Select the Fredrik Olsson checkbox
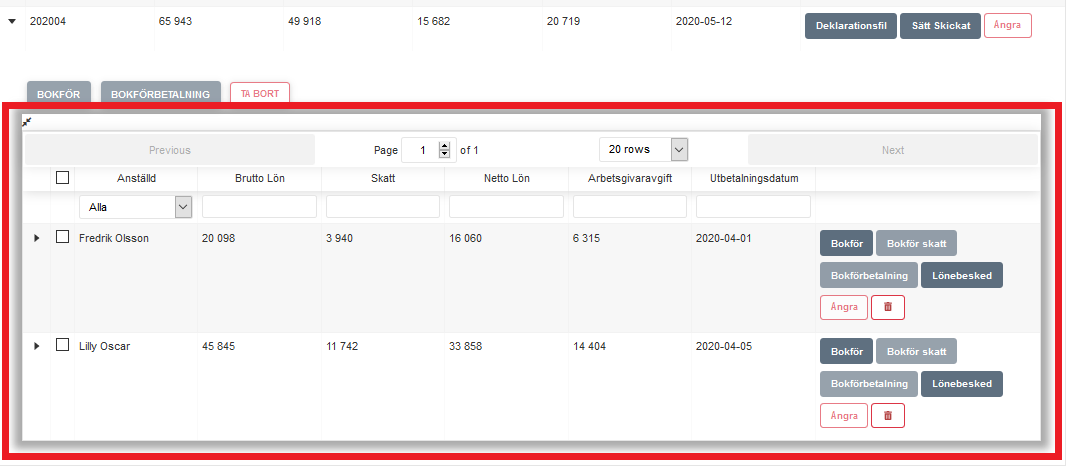Image resolution: width=1067 pixels, height=466 pixels. [63, 238]
